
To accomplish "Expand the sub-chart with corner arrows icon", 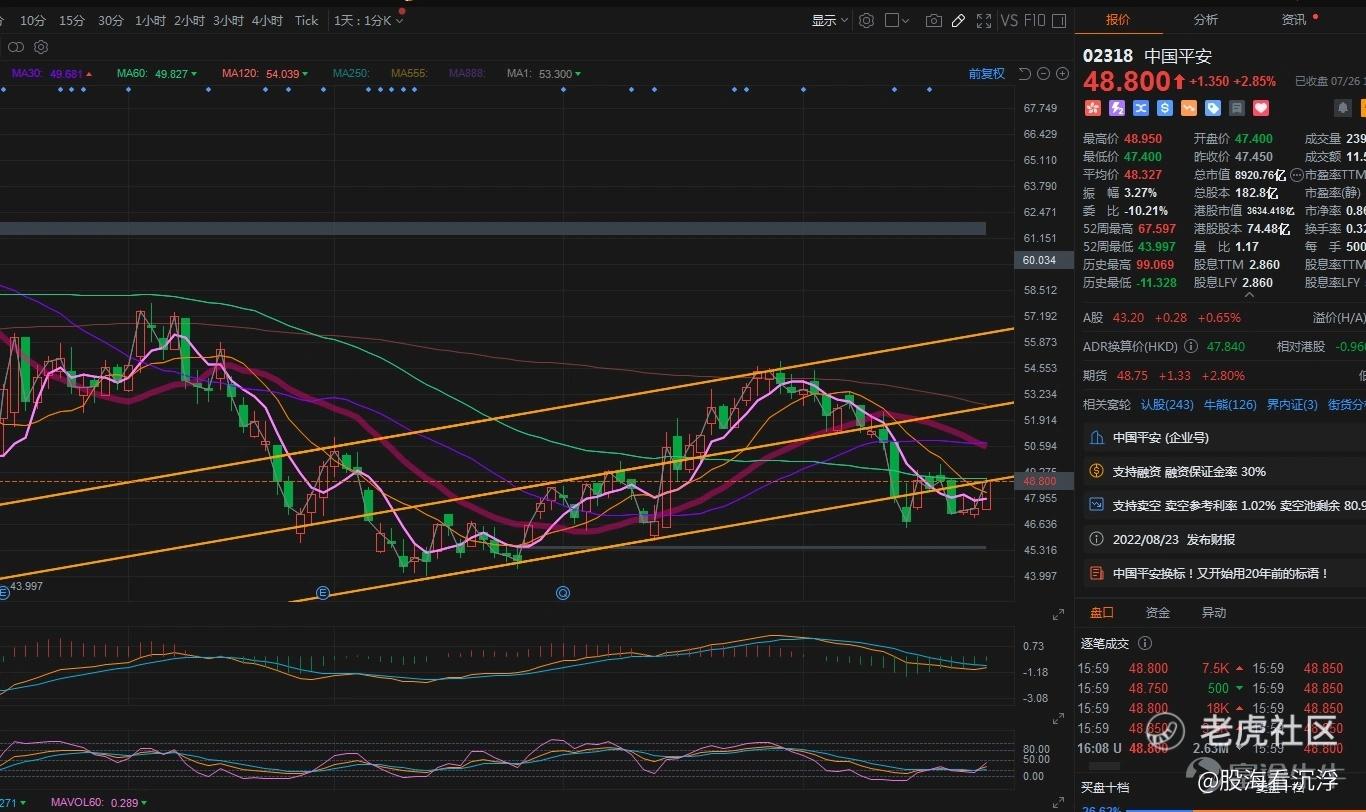I will click(x=1059, y=614).
